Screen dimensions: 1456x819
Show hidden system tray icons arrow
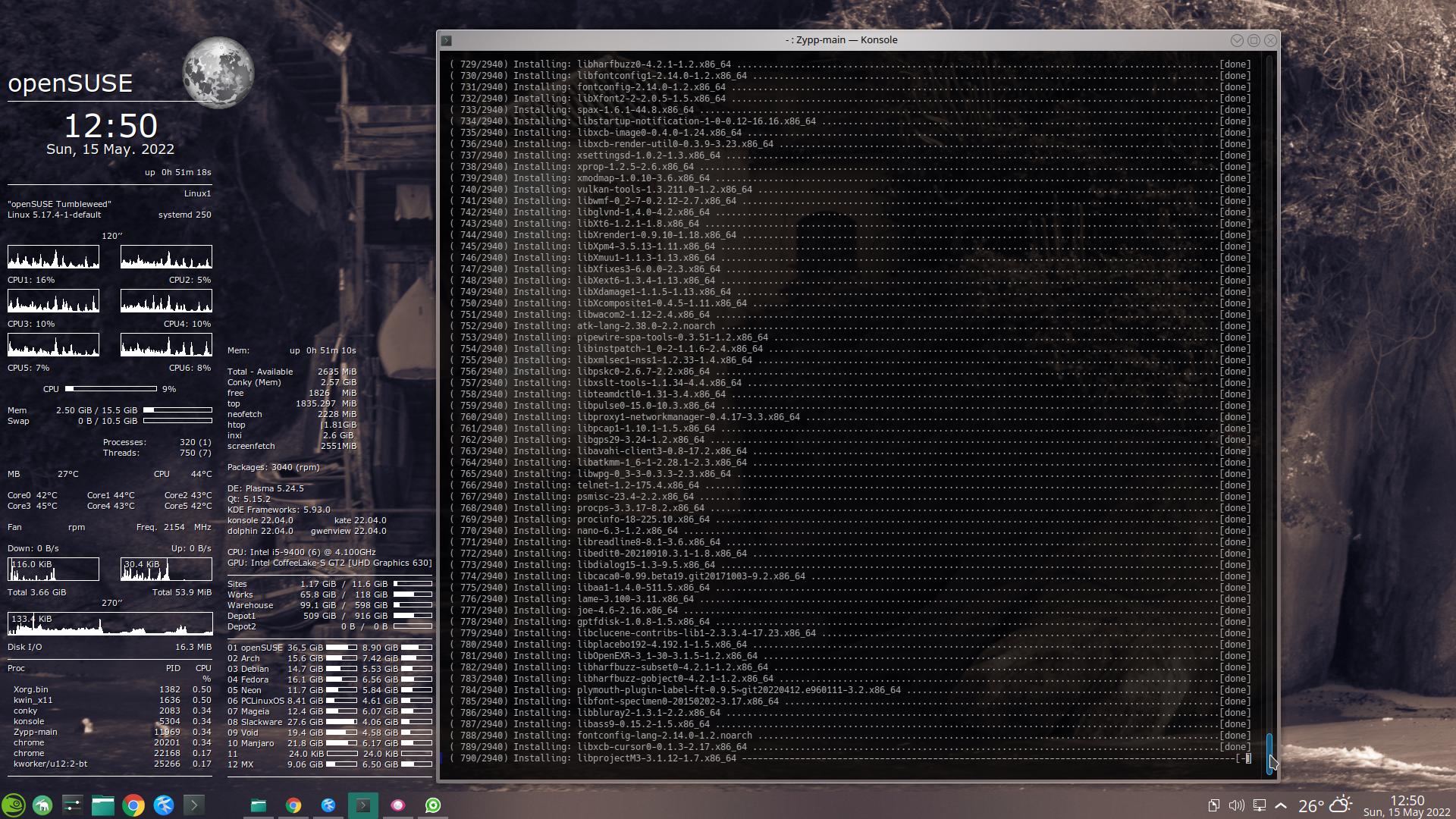(x=1281, y=805)
